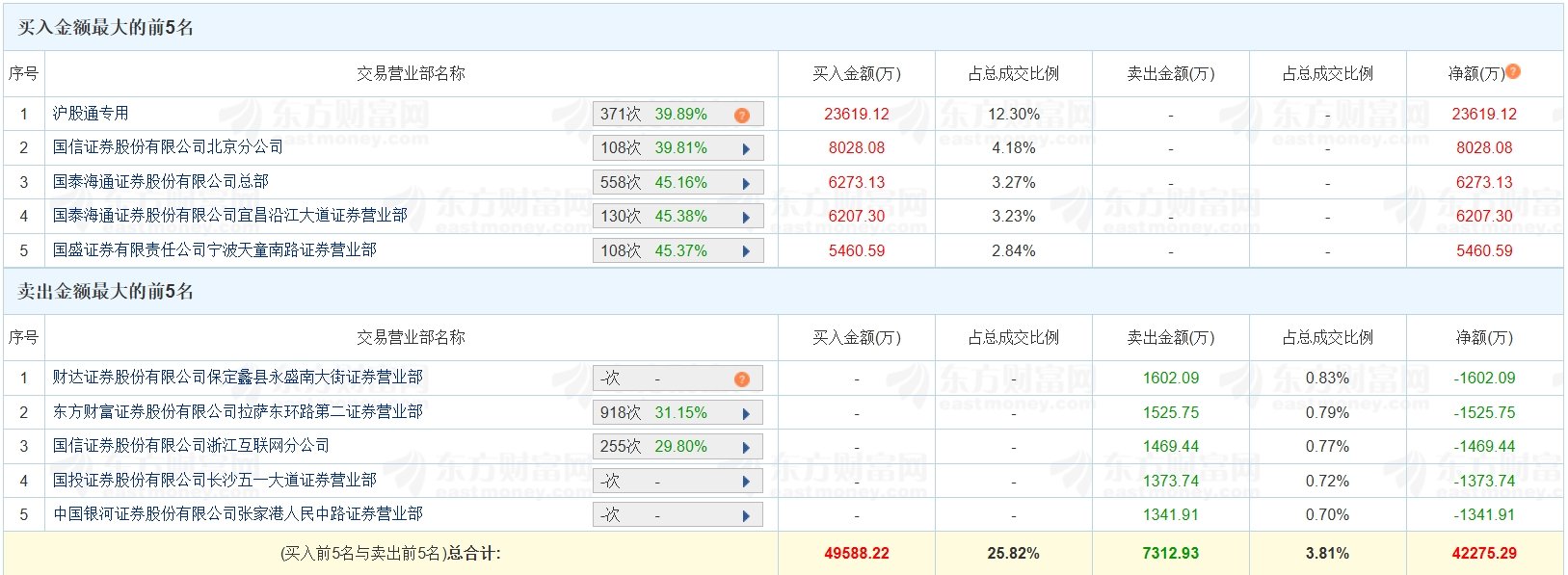
Task: Click orange question icon in 财达证券 row
Action: point(742,379)
